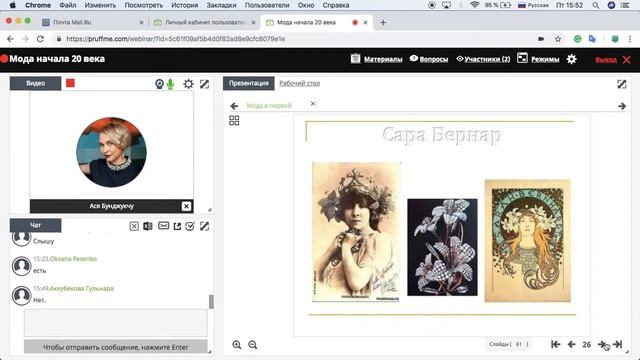640x360 pixels.
Task: Open the Файл menu in menu bar
Action: tap(68, 5)
